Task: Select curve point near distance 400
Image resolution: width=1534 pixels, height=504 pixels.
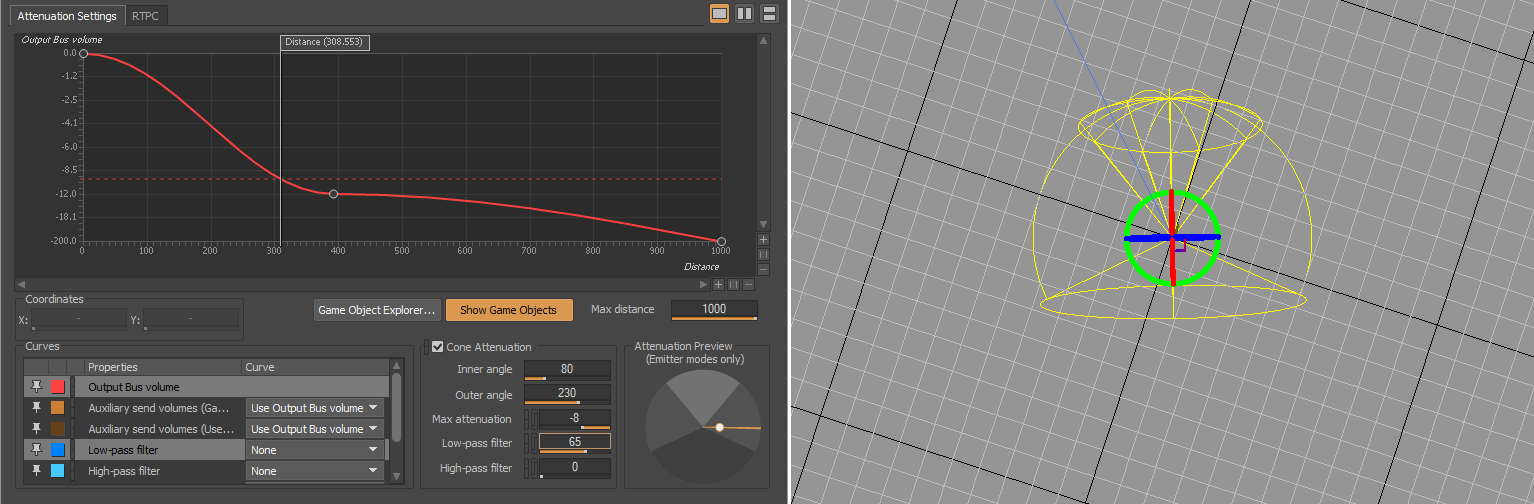Action: click(x=333, y=194)
